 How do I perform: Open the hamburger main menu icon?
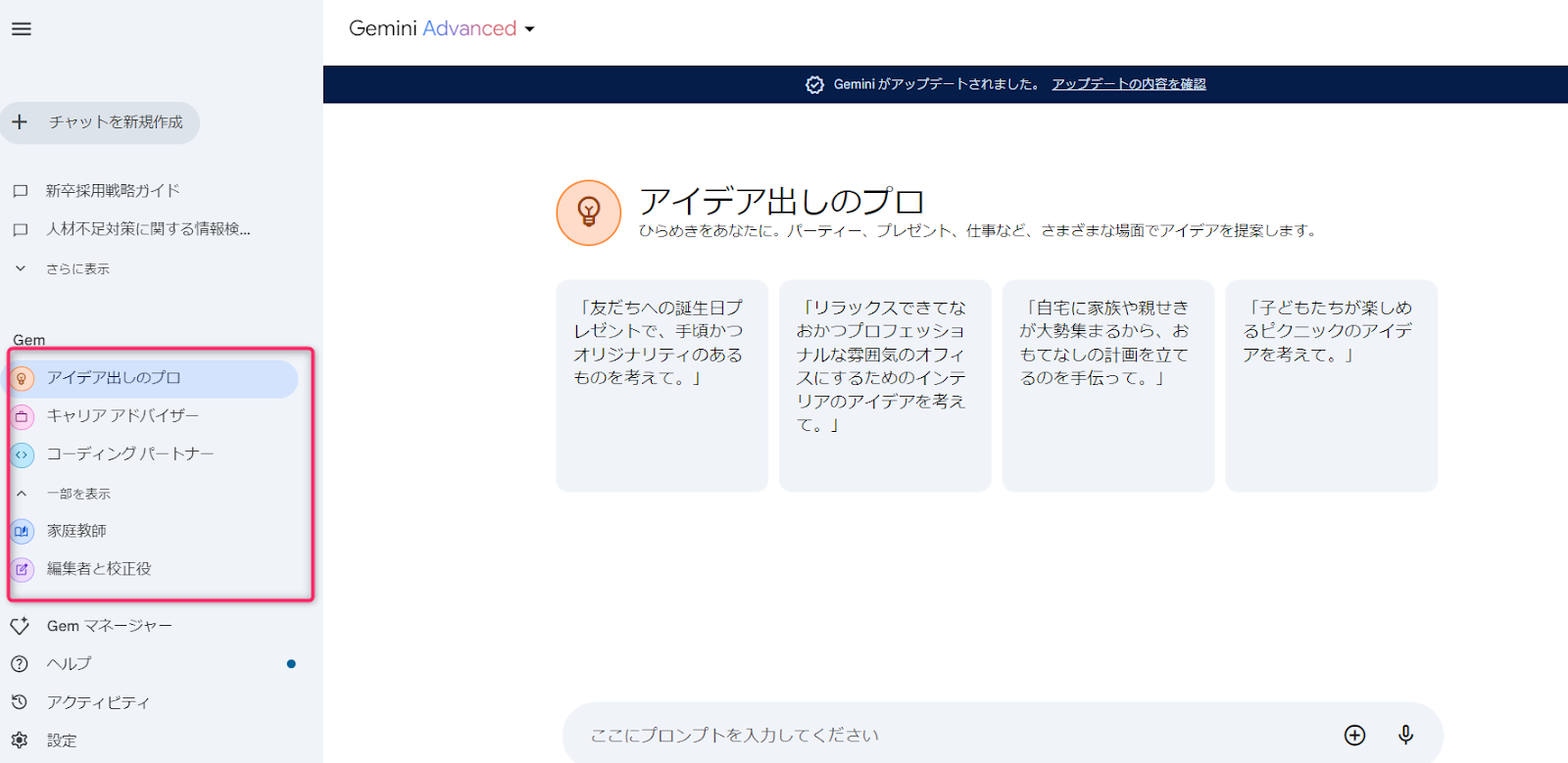coord(22,29)
